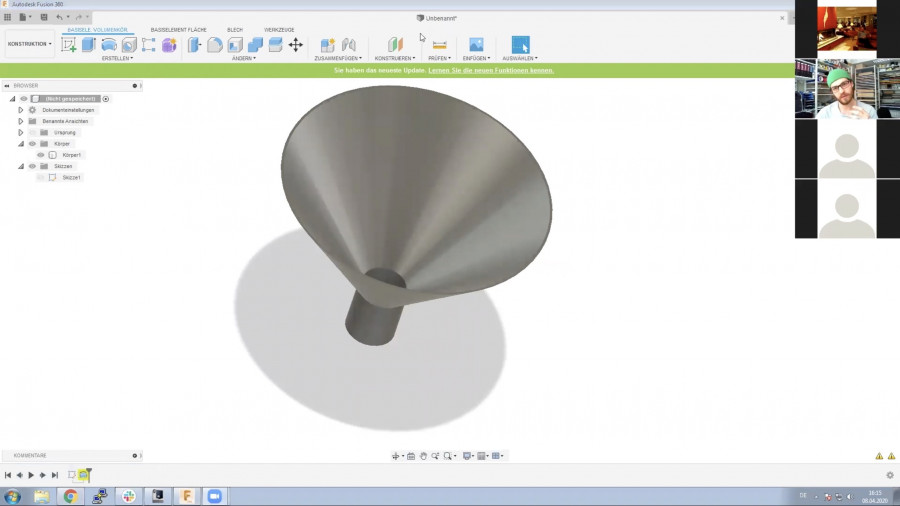Screen dimensions: 900x506
Task: Click the timeline settings gear icon
Action: pos(890,475)
